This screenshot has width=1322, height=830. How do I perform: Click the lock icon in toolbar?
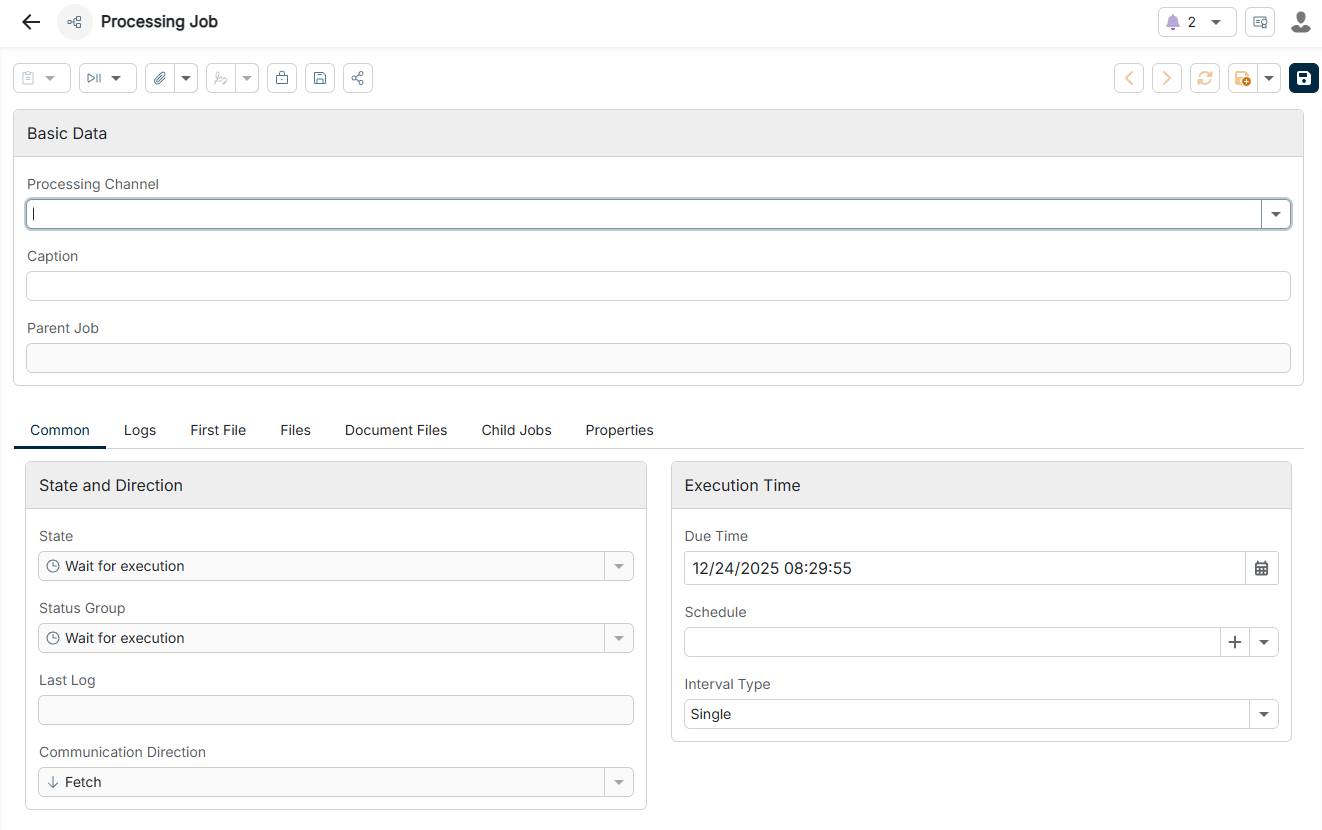pyautogui.click(x=282, y=78)
